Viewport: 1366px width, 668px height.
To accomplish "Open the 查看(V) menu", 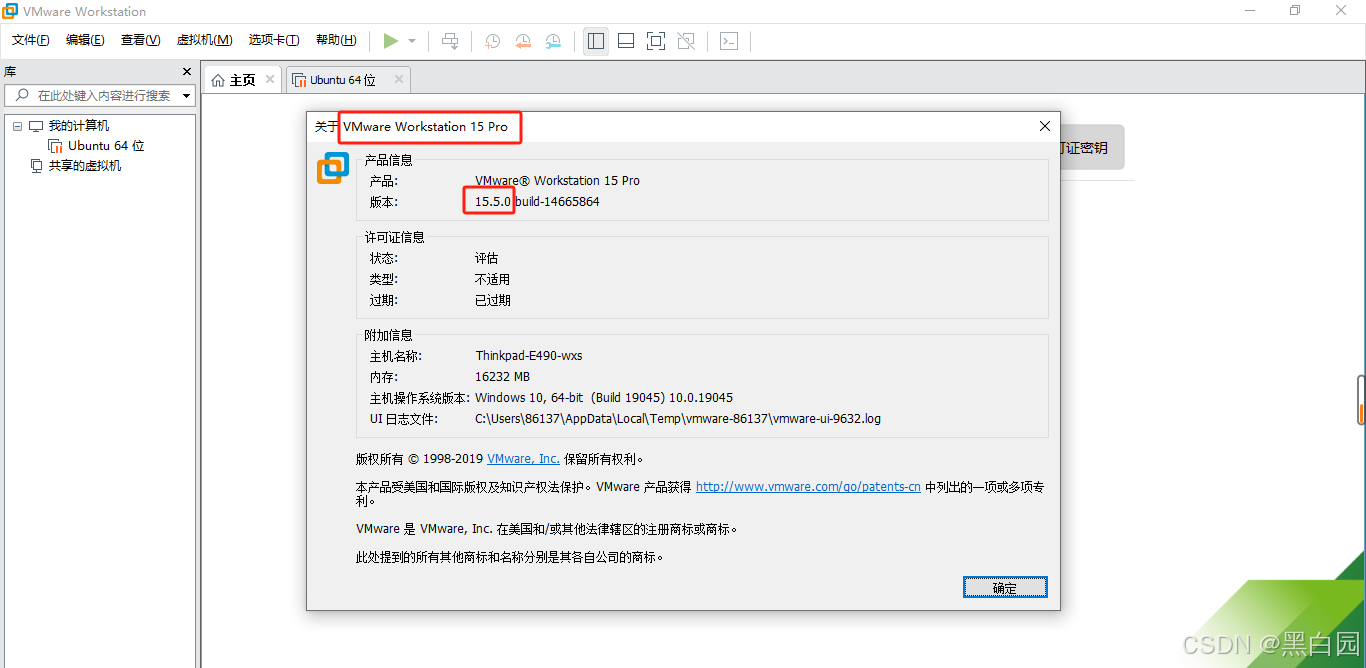I will (x=140, y=40).
